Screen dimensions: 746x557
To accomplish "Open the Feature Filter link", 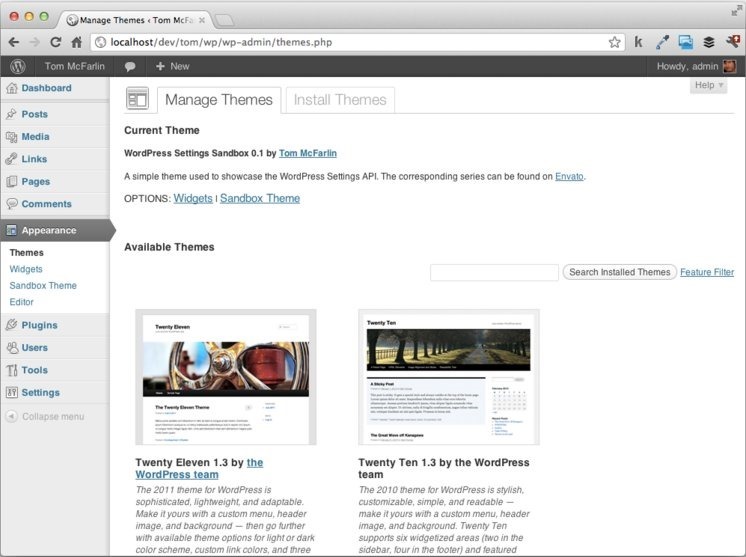I will click(x=707, y=272).
